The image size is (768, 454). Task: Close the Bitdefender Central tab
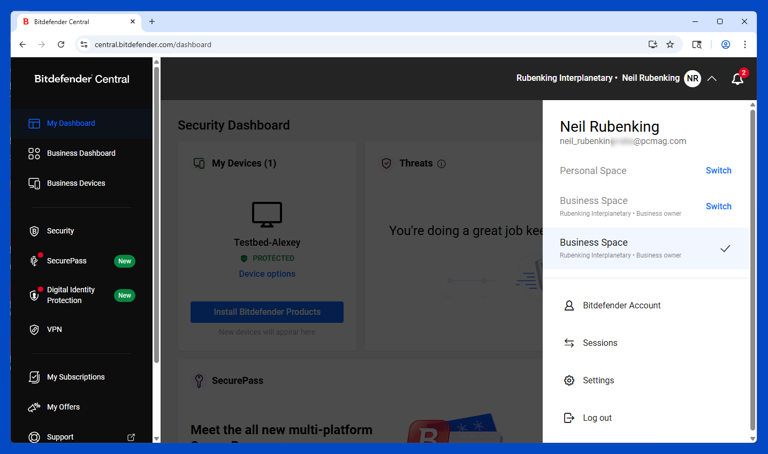(x=132, y=22)
